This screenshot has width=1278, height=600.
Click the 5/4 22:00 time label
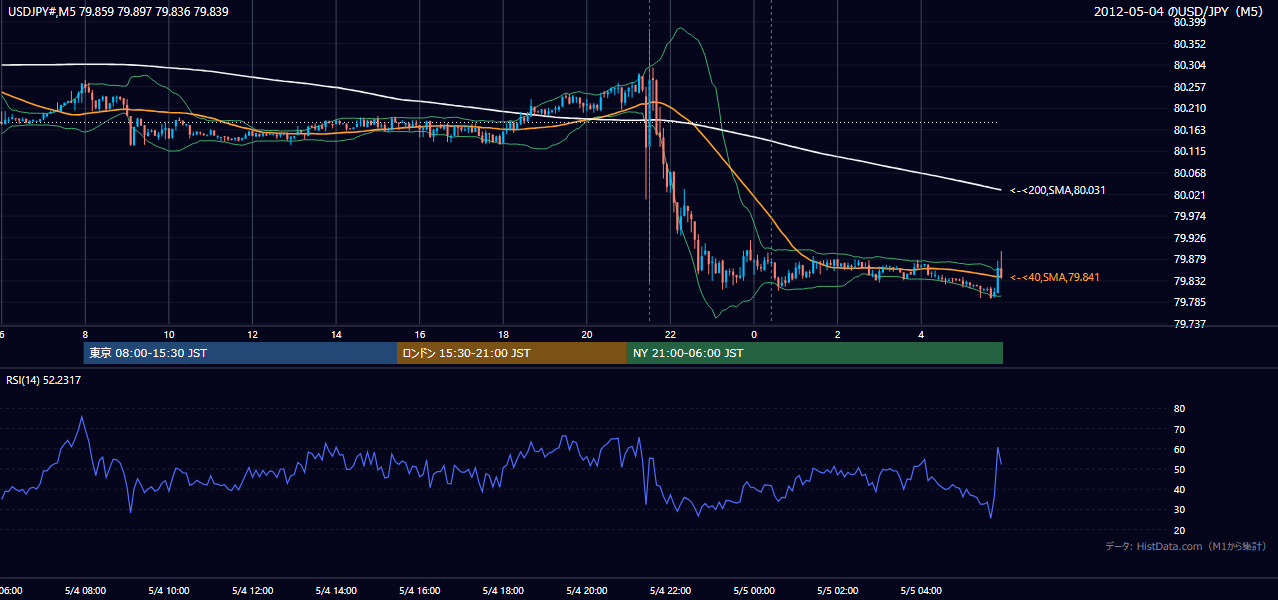tap(670, 591)
